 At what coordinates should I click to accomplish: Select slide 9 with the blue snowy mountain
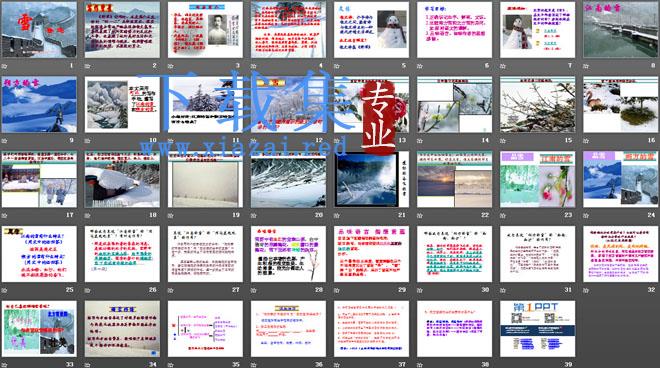tap(39, 104)
